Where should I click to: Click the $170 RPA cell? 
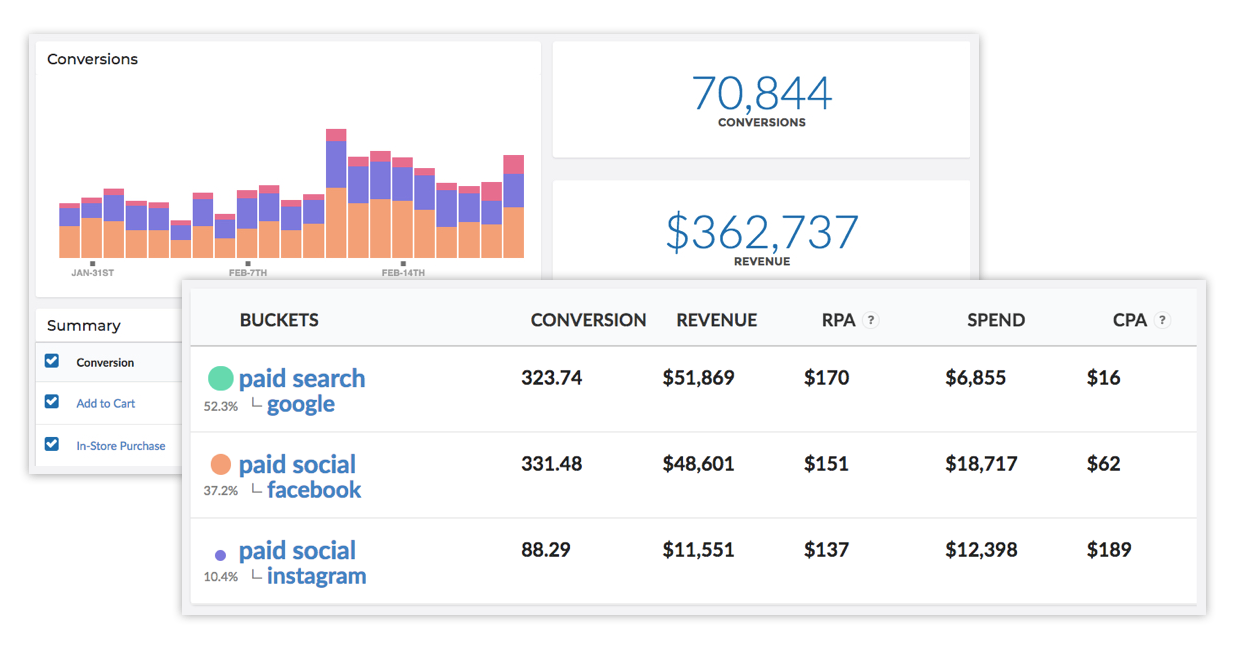pos(826,378)
